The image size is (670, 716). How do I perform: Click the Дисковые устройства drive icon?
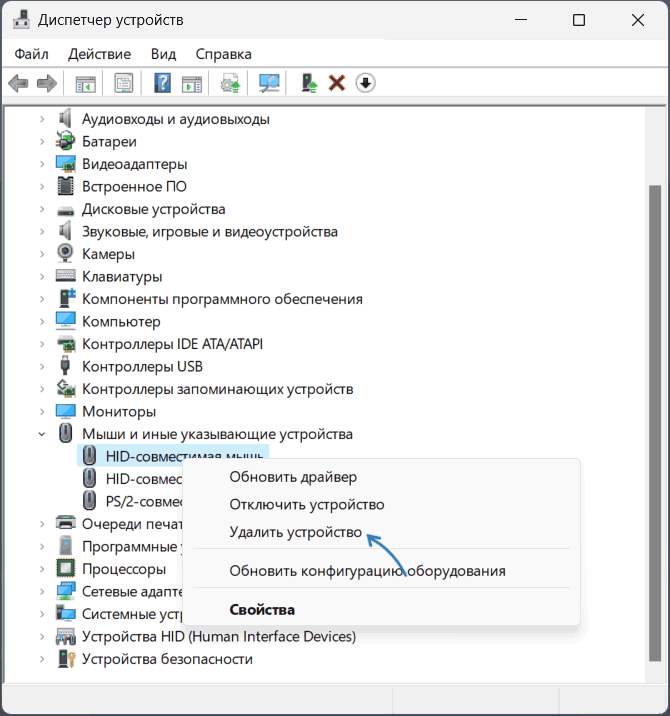65,211
